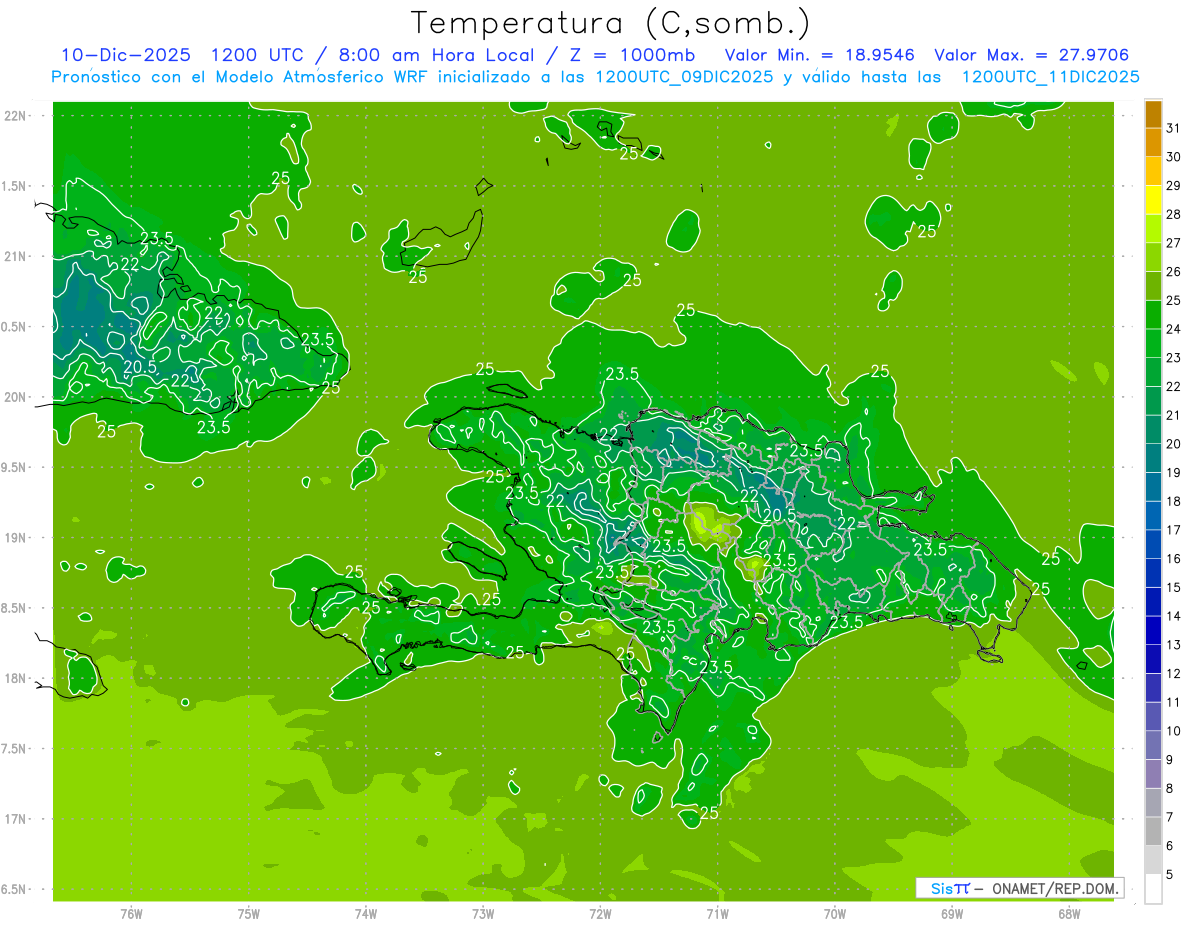The image size is (1200, 927).
Task: Click the light gray legend swatch between 5 and 6
Action: [x=1153, y=860]
